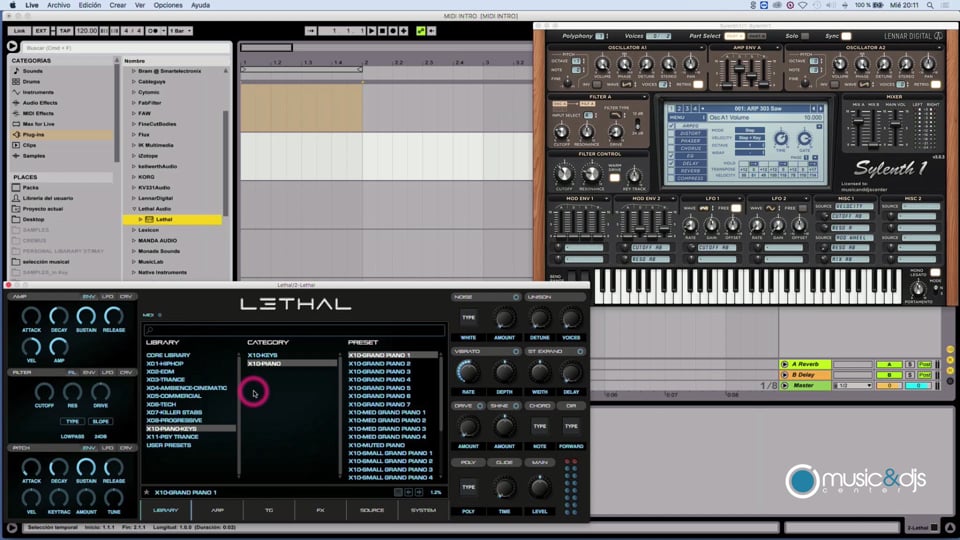The height and width of the screenshot is (540, 960).
Task: Open Librería del usuario place
Action: 48,198
